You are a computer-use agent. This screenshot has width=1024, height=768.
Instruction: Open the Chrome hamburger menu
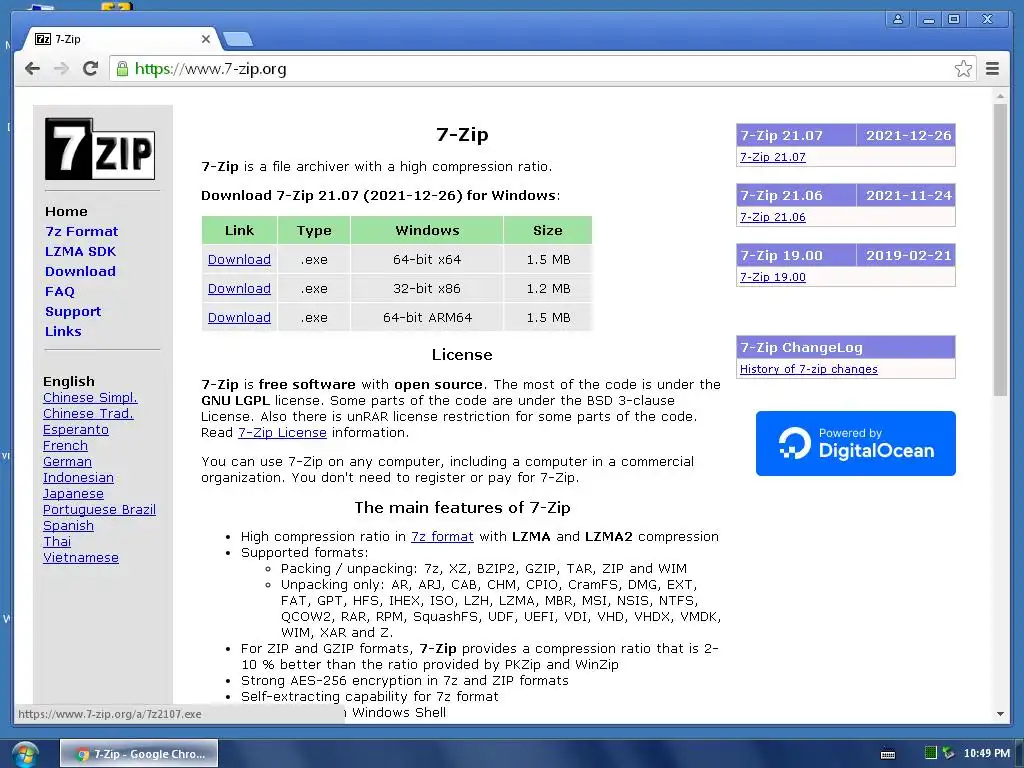coord(992,69)
